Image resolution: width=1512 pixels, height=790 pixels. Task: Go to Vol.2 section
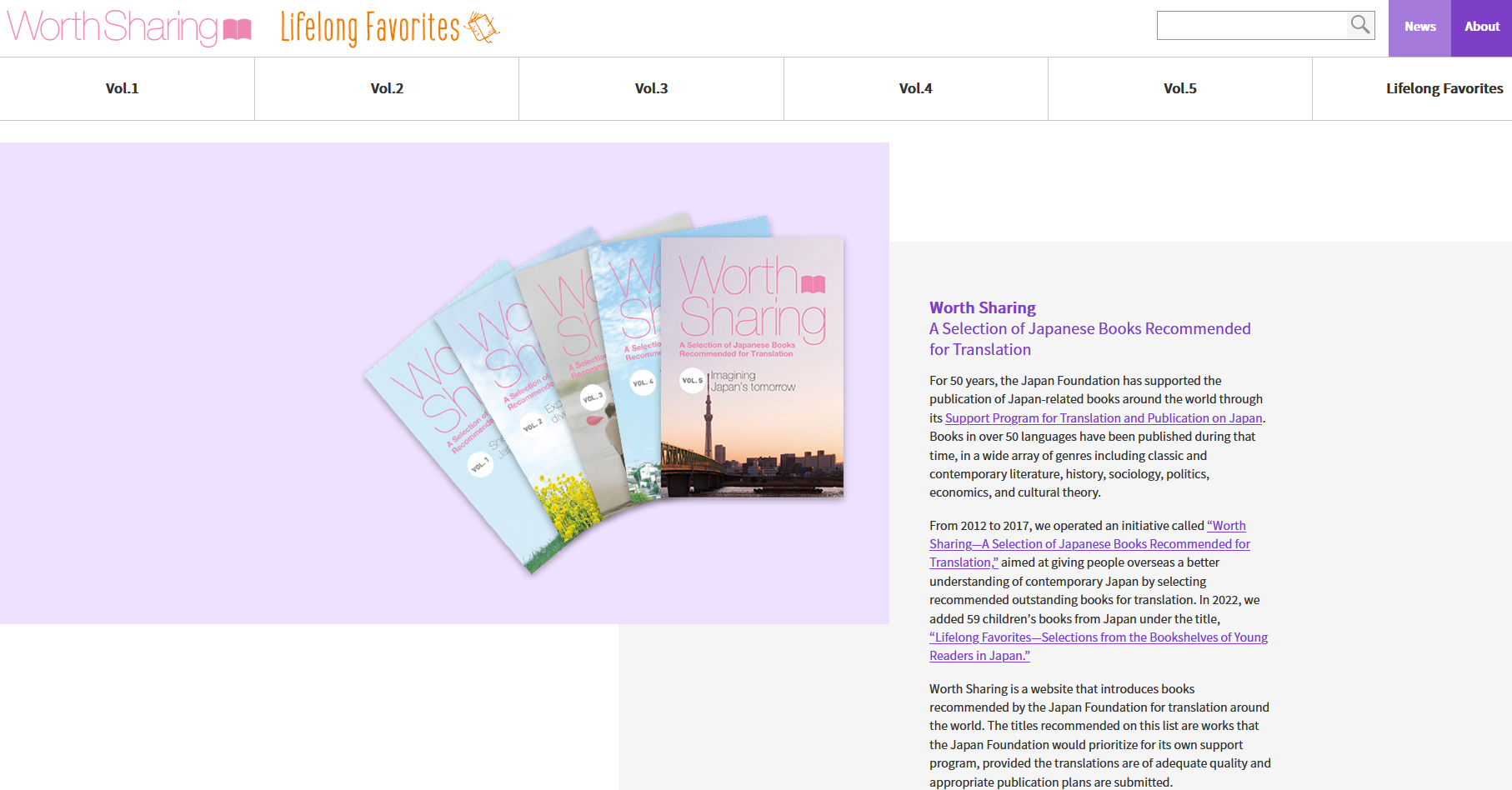tap(387, 88)
